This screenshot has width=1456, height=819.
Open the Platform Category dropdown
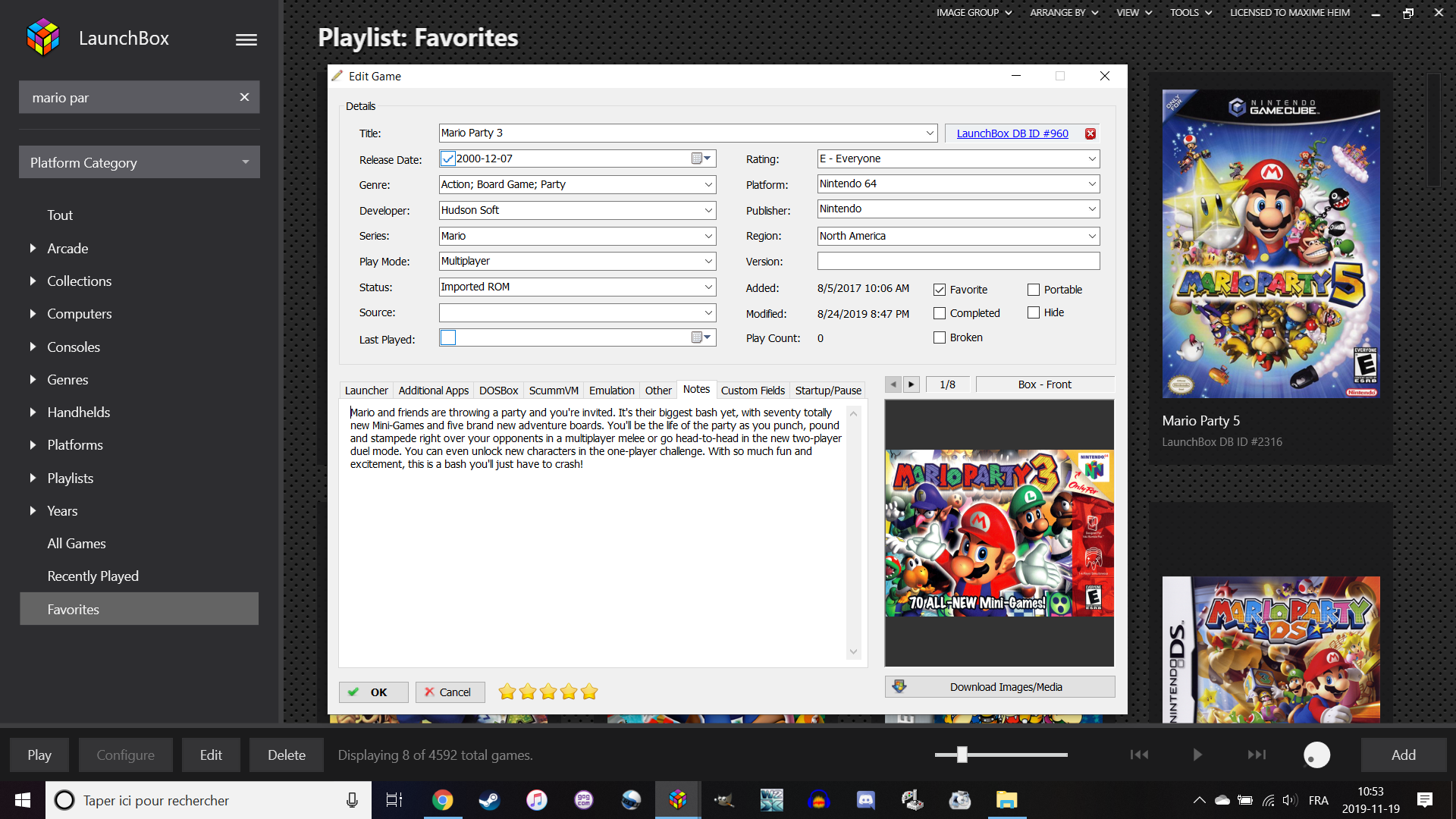[140, 162]
